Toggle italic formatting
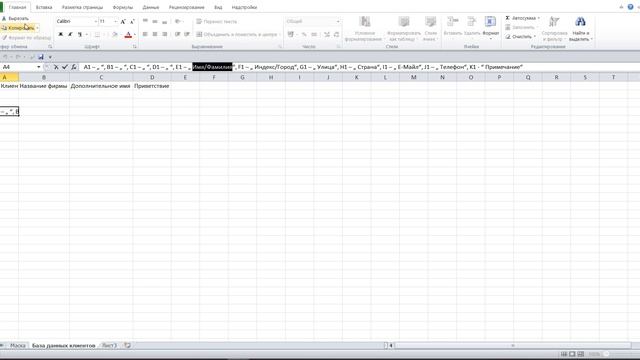This screenshot has width=640, height=360. pyautogui.click(x=70, y=34)
